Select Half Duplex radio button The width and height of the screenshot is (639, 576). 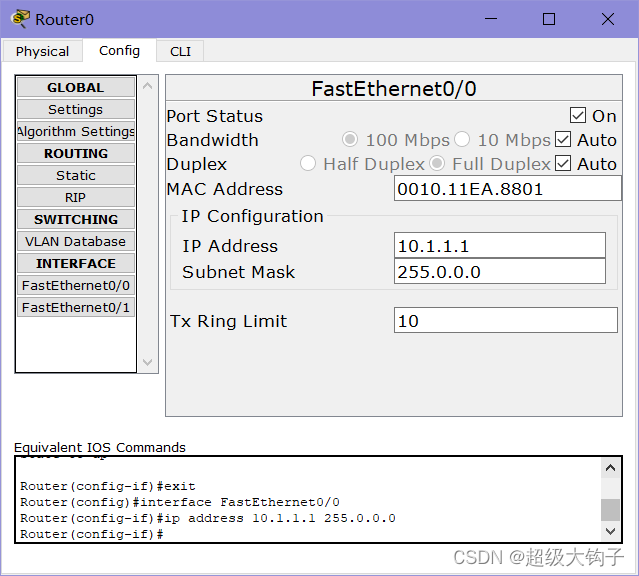308,163
